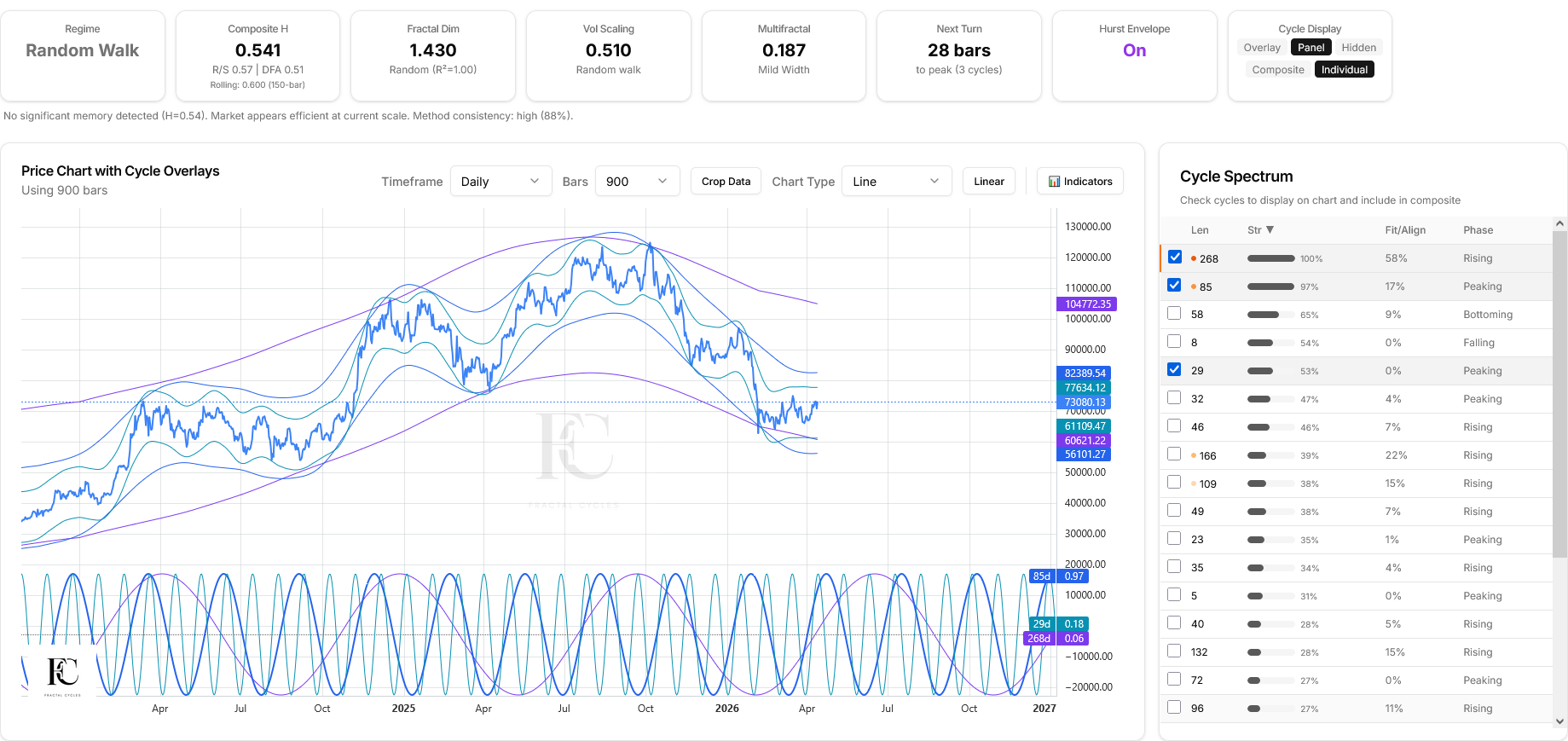Open the Timeframe Daily dropdown
This screenshot has width=1568, height=741.
tap(500, 182)
